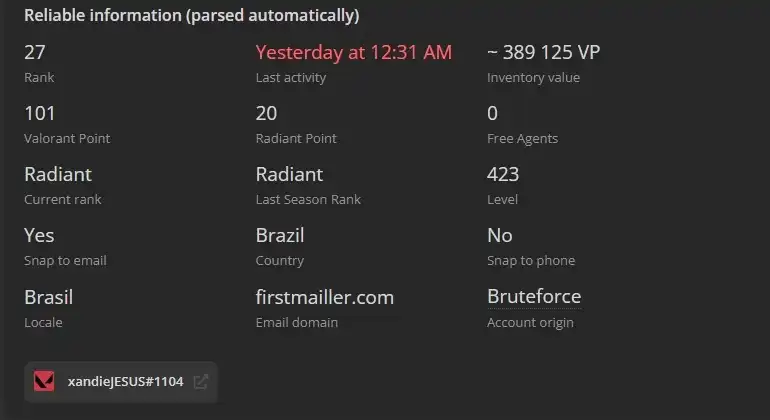Open the xandieJESUS#1104 profile link
Screen dimensions: 770x420
[x=125, y=382]
